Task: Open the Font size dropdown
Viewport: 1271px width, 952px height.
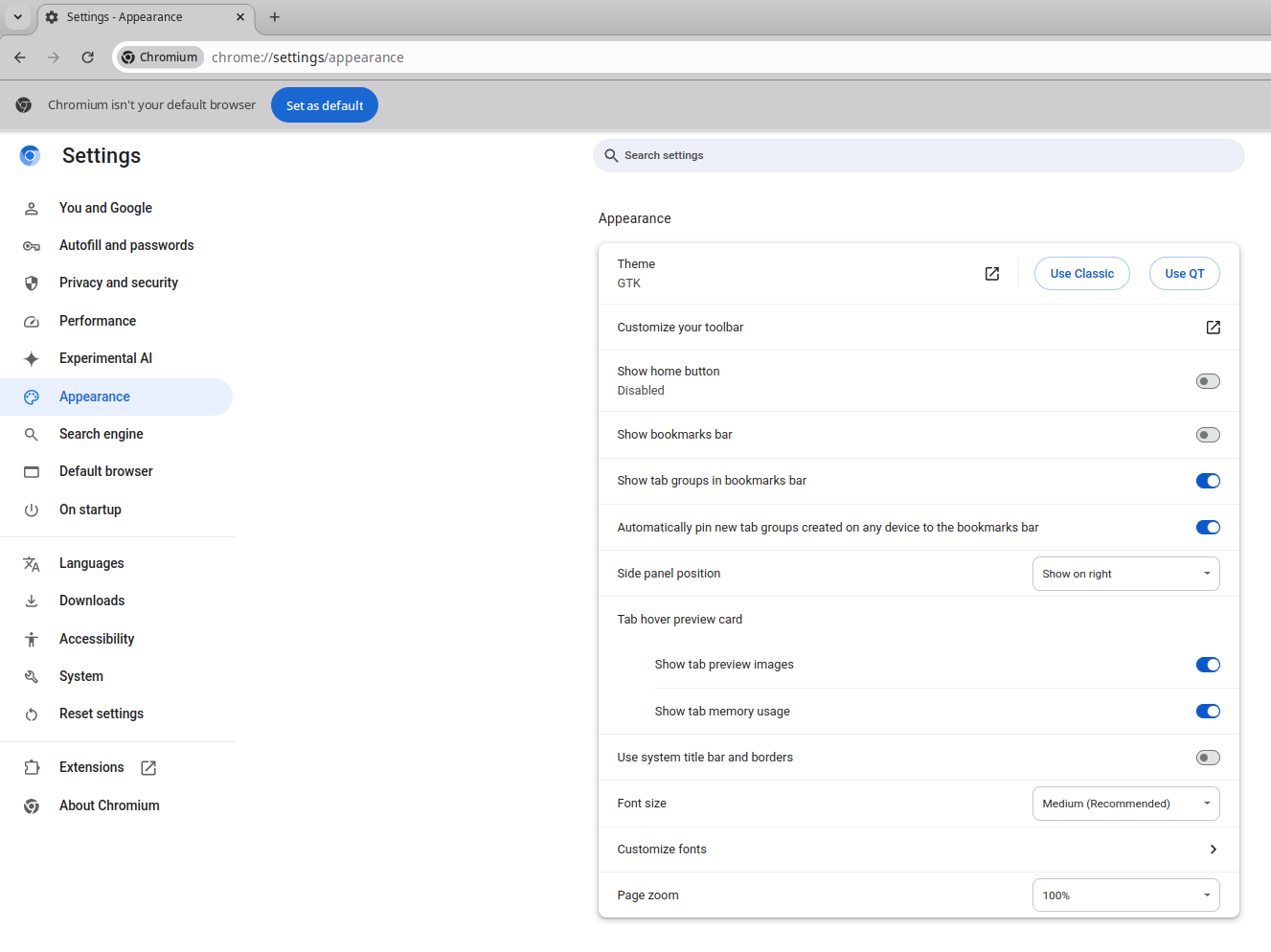Action: [1126, 804]
